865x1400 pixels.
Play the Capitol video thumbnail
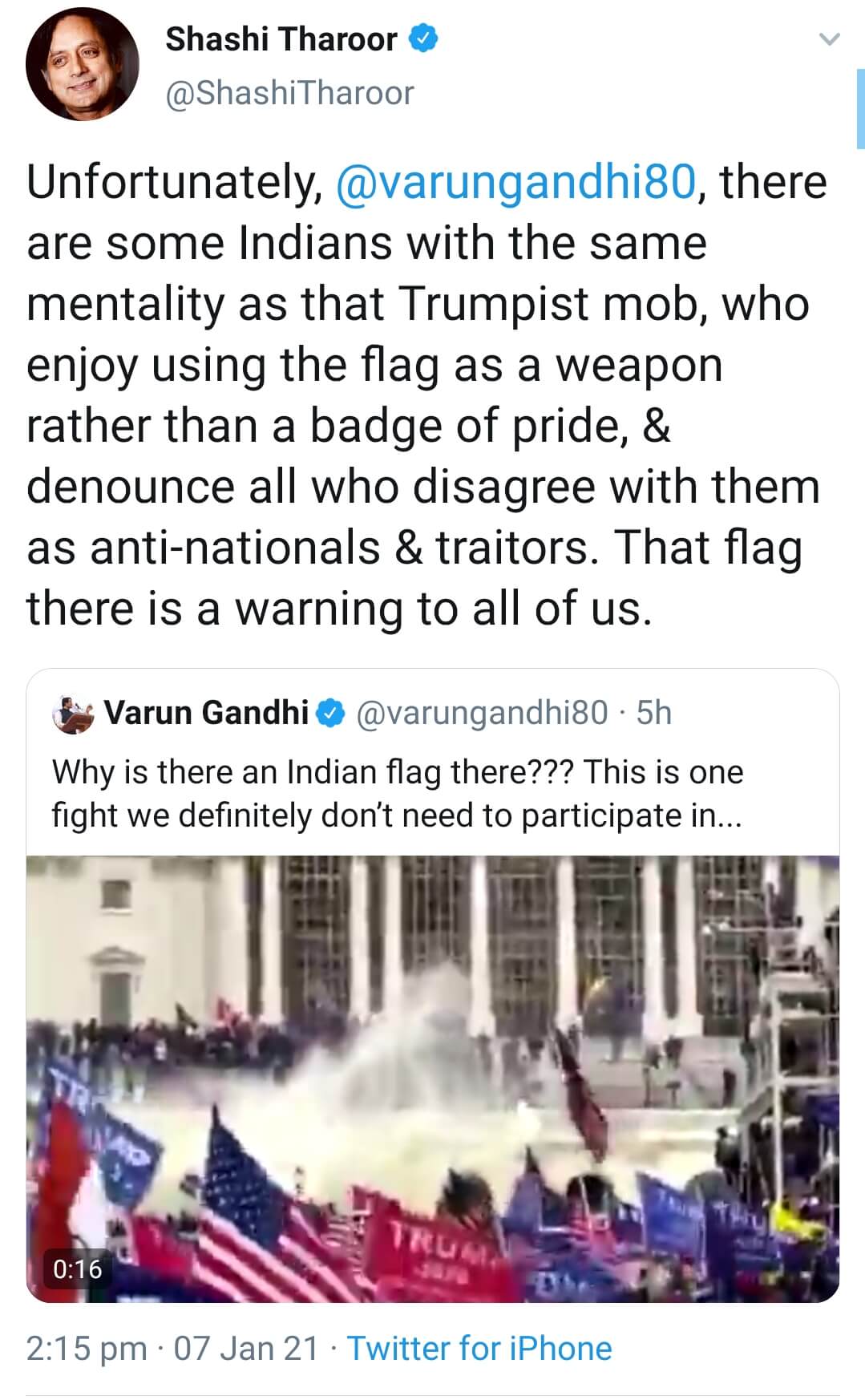pos(433,1078)
